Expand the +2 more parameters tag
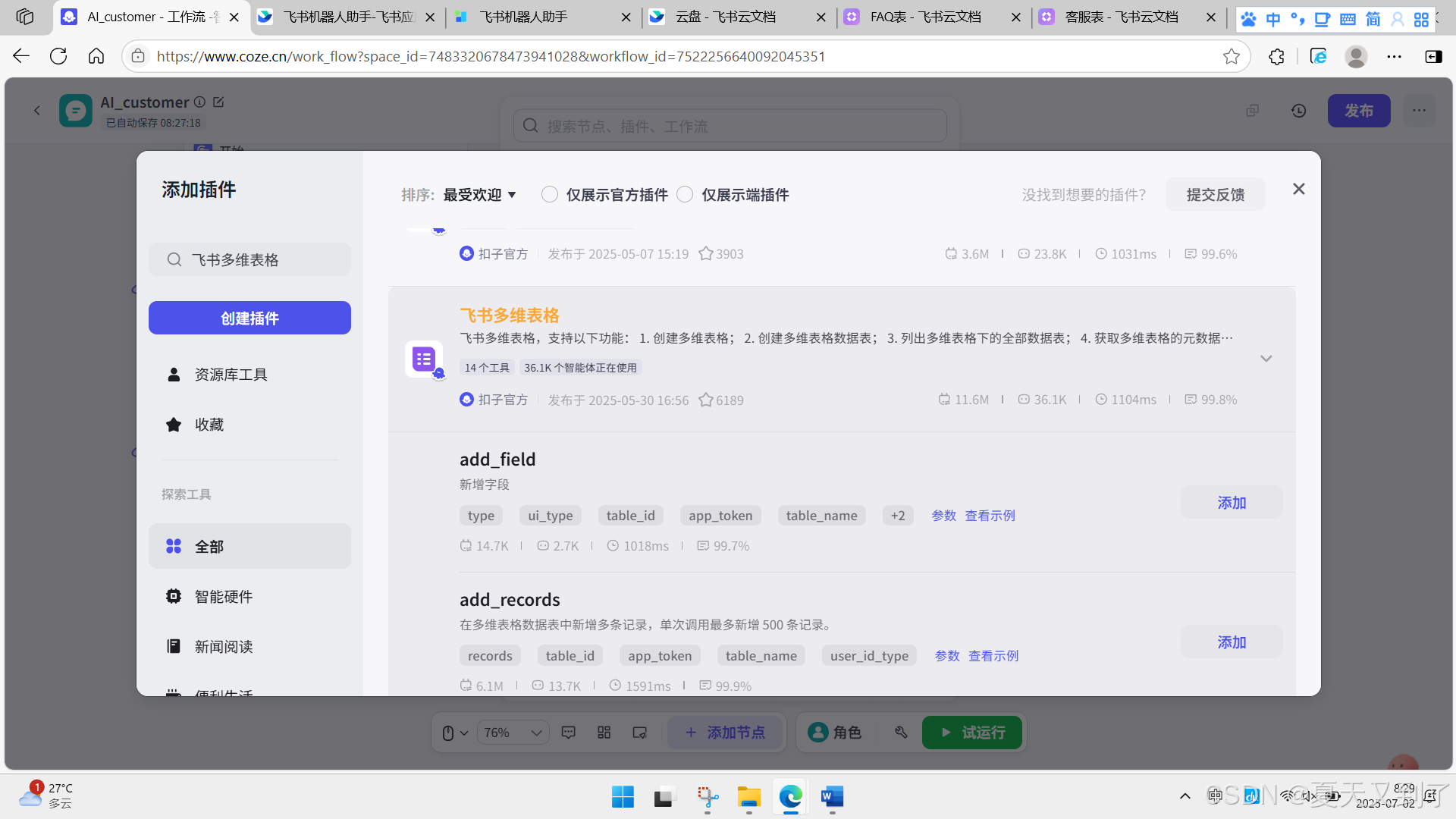1456x819 pixels. pos(898,516)
